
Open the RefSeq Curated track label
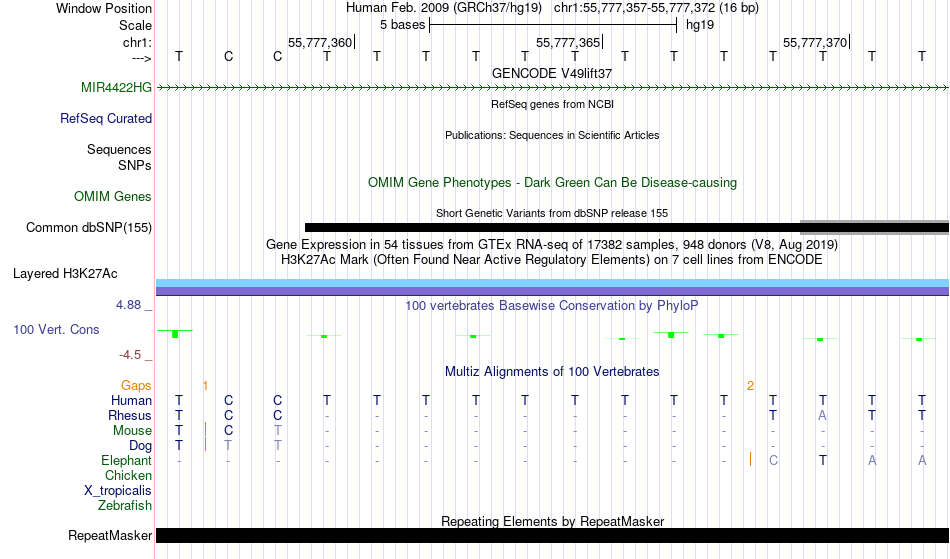pos(105,118)
